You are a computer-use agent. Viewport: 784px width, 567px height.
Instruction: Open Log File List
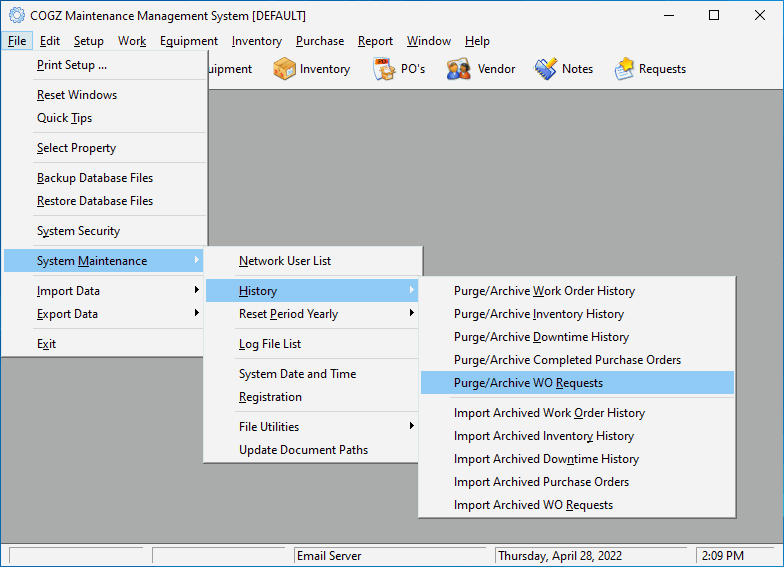point(312,344)
